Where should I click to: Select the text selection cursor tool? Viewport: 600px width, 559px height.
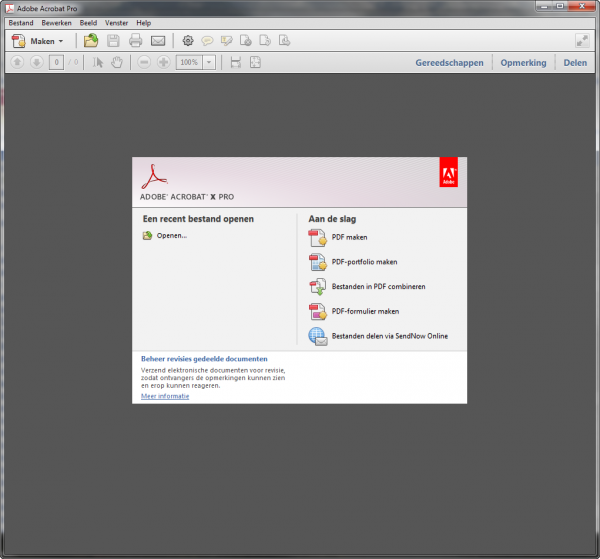pyautogui.click(x=98, y=62)
